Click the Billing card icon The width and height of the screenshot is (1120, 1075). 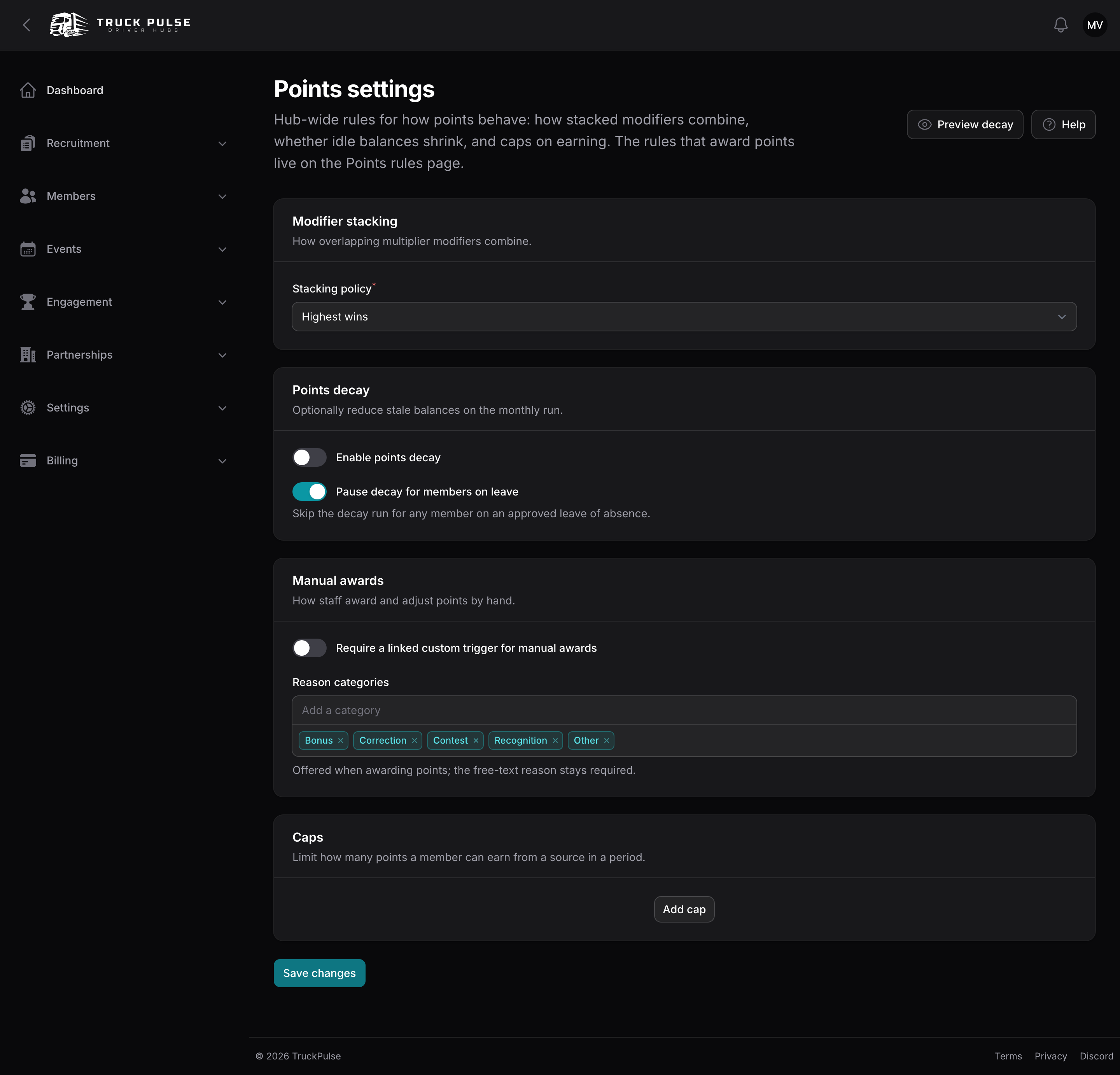[x=28, y=460]
